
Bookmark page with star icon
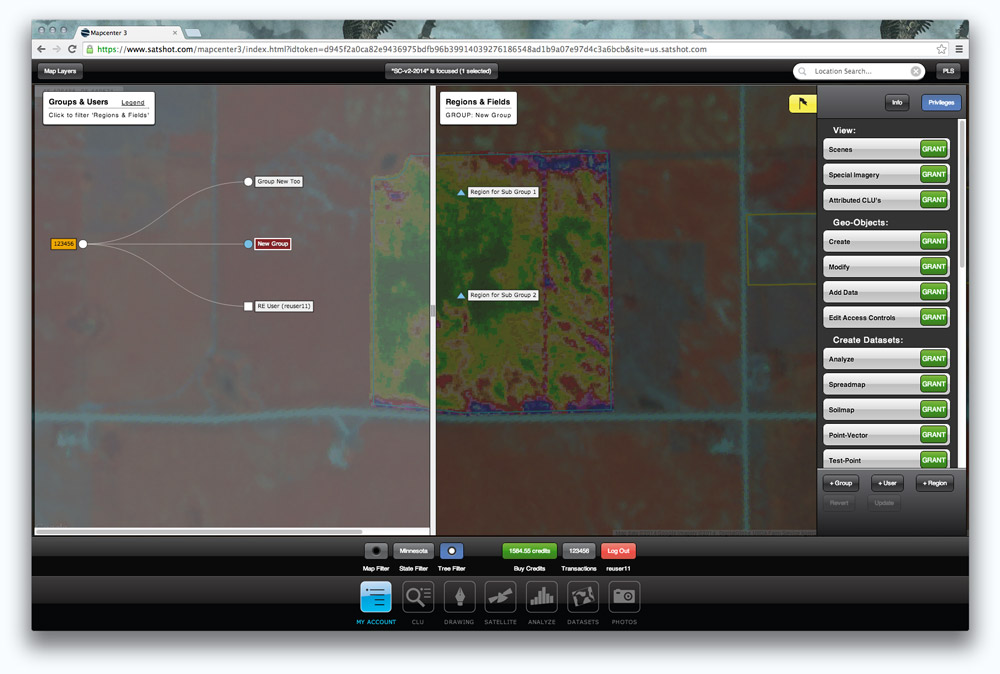[941, 49]
